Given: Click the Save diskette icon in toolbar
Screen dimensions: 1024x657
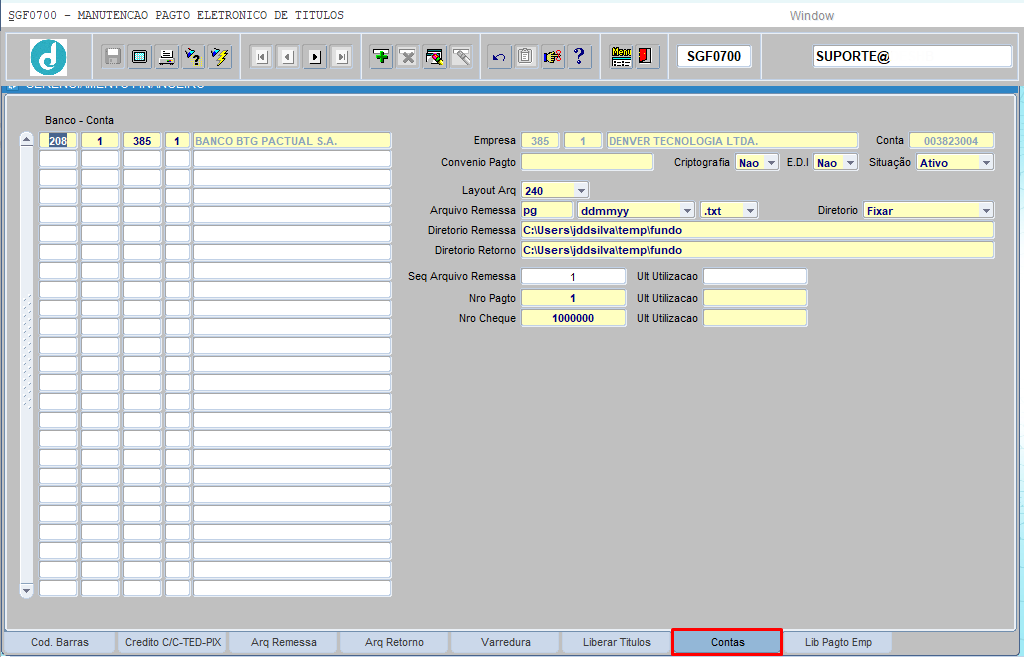Looking at the screenshot, I should tap(113, 57).
